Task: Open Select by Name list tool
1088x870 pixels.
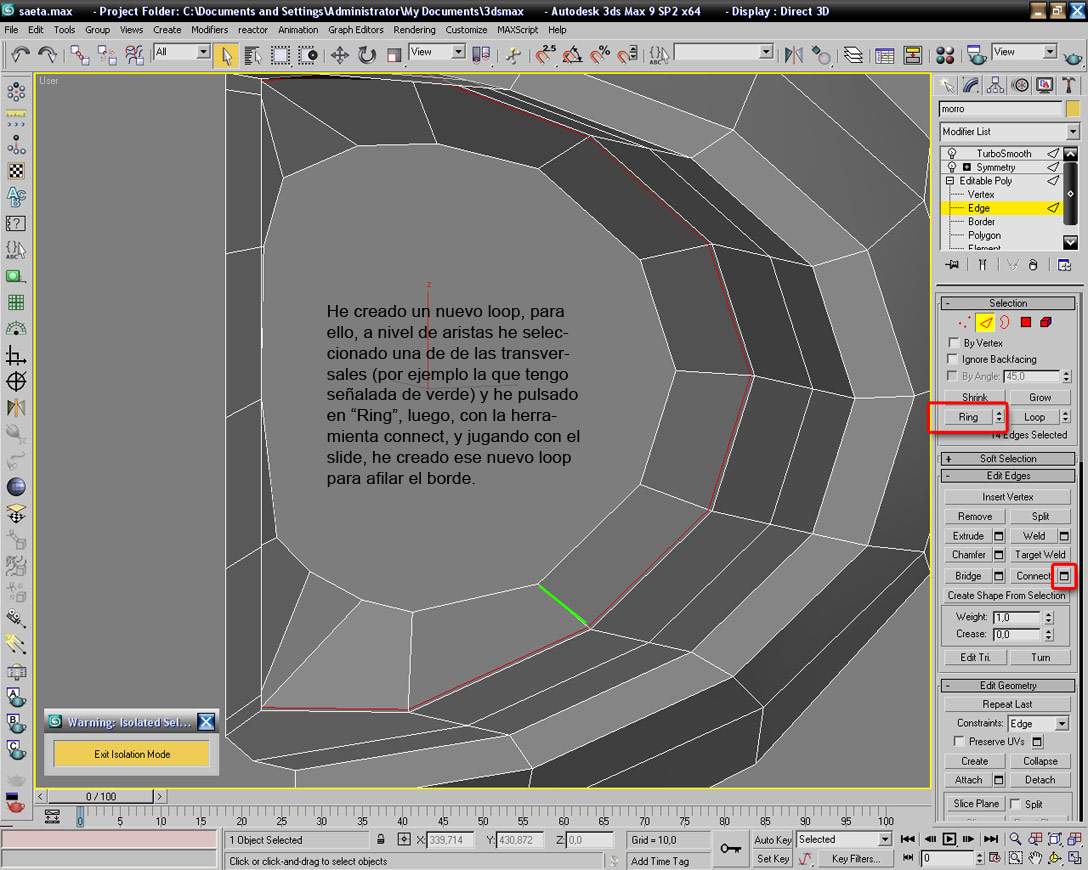Action: 253,55
